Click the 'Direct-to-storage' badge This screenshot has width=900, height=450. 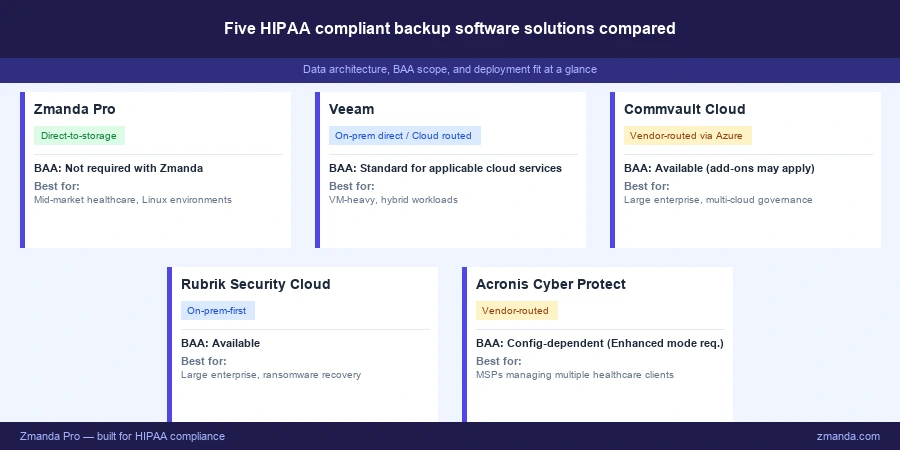pos(79,136)
